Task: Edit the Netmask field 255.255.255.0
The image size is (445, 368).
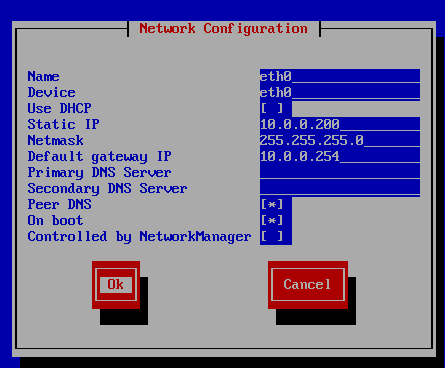Action: click(x=340, y=140)
